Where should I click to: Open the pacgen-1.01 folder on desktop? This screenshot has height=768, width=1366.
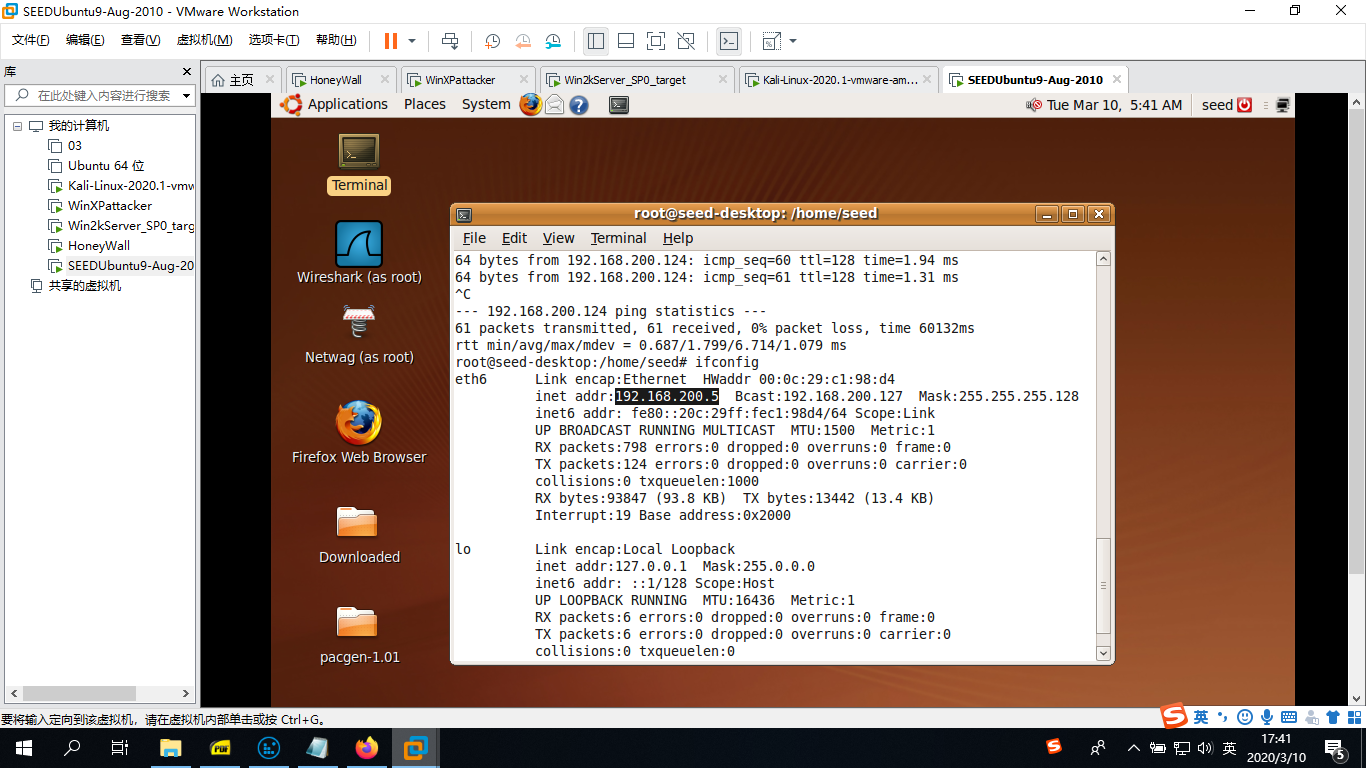click(x=359, y=634)
